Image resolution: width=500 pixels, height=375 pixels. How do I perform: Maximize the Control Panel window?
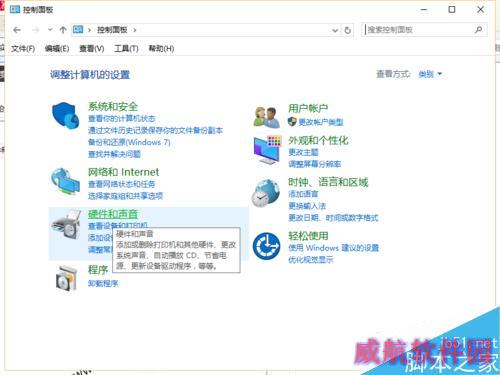coord(452,9)
